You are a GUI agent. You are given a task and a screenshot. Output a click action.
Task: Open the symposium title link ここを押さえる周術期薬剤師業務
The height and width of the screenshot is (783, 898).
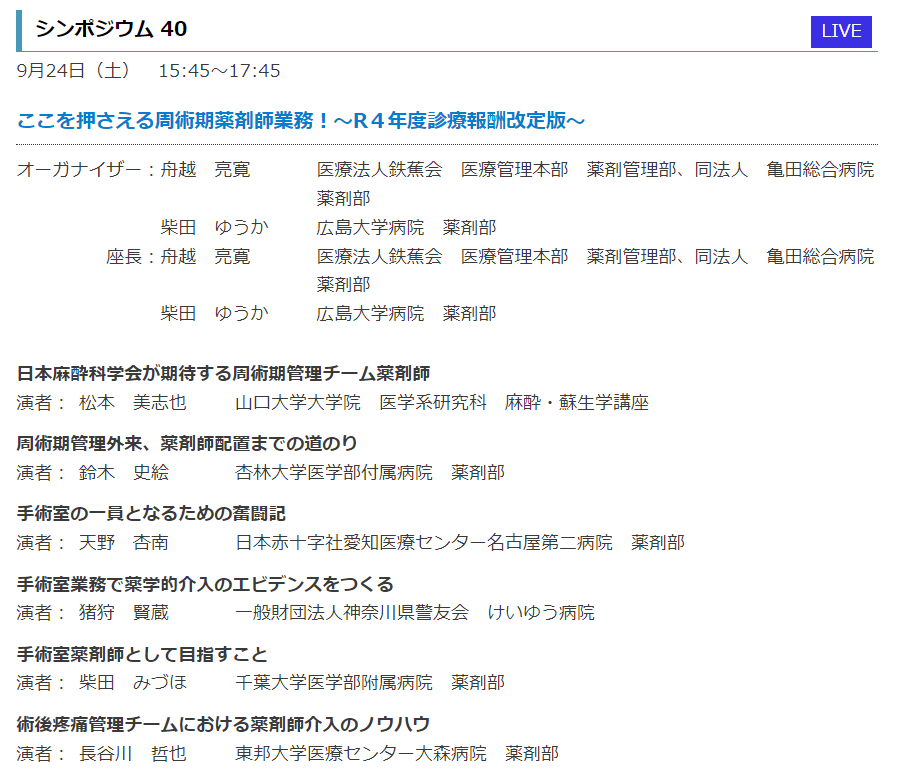(x=301, y=121)
